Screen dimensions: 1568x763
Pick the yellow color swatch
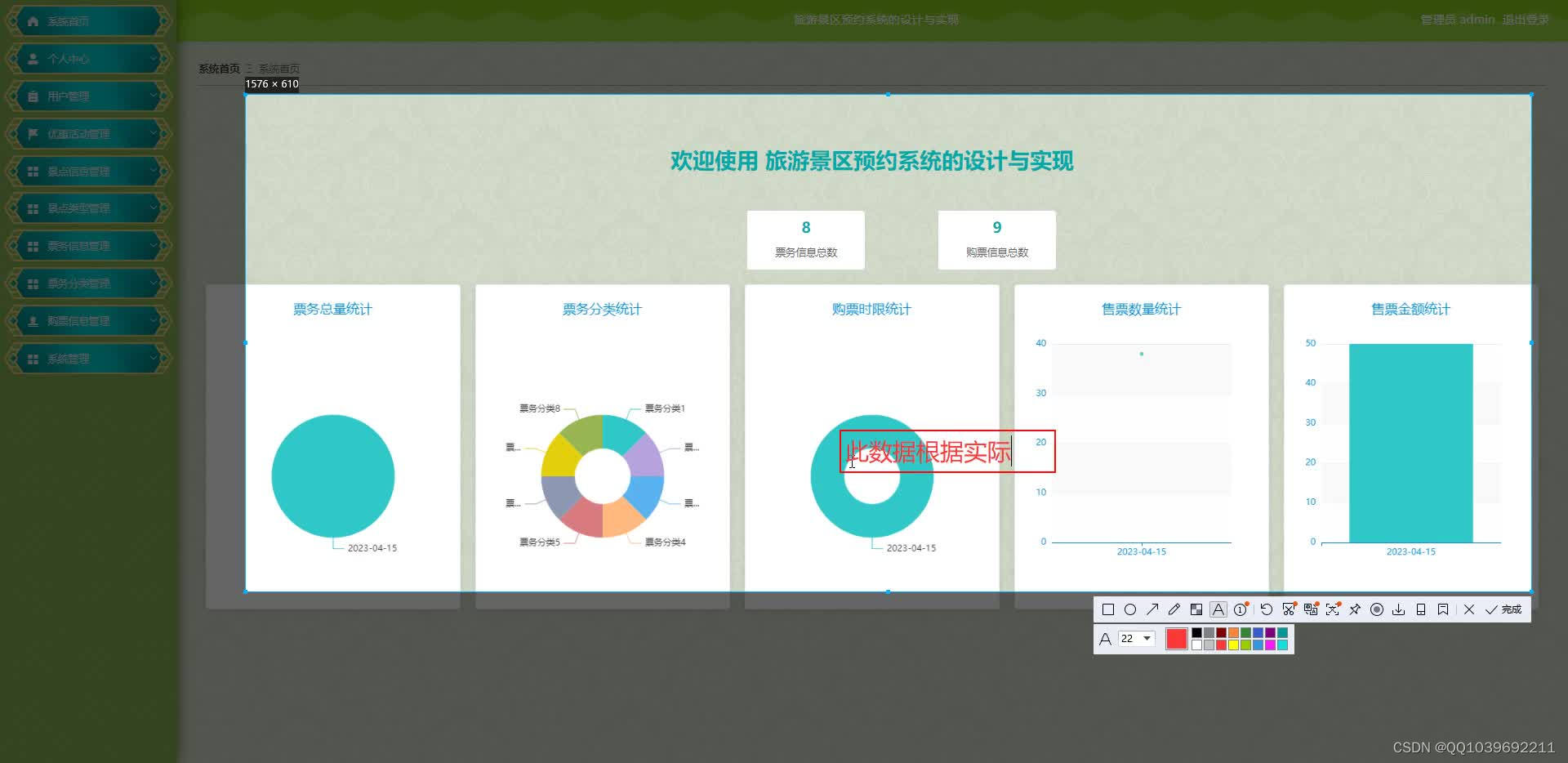[x=1233, y=645]
